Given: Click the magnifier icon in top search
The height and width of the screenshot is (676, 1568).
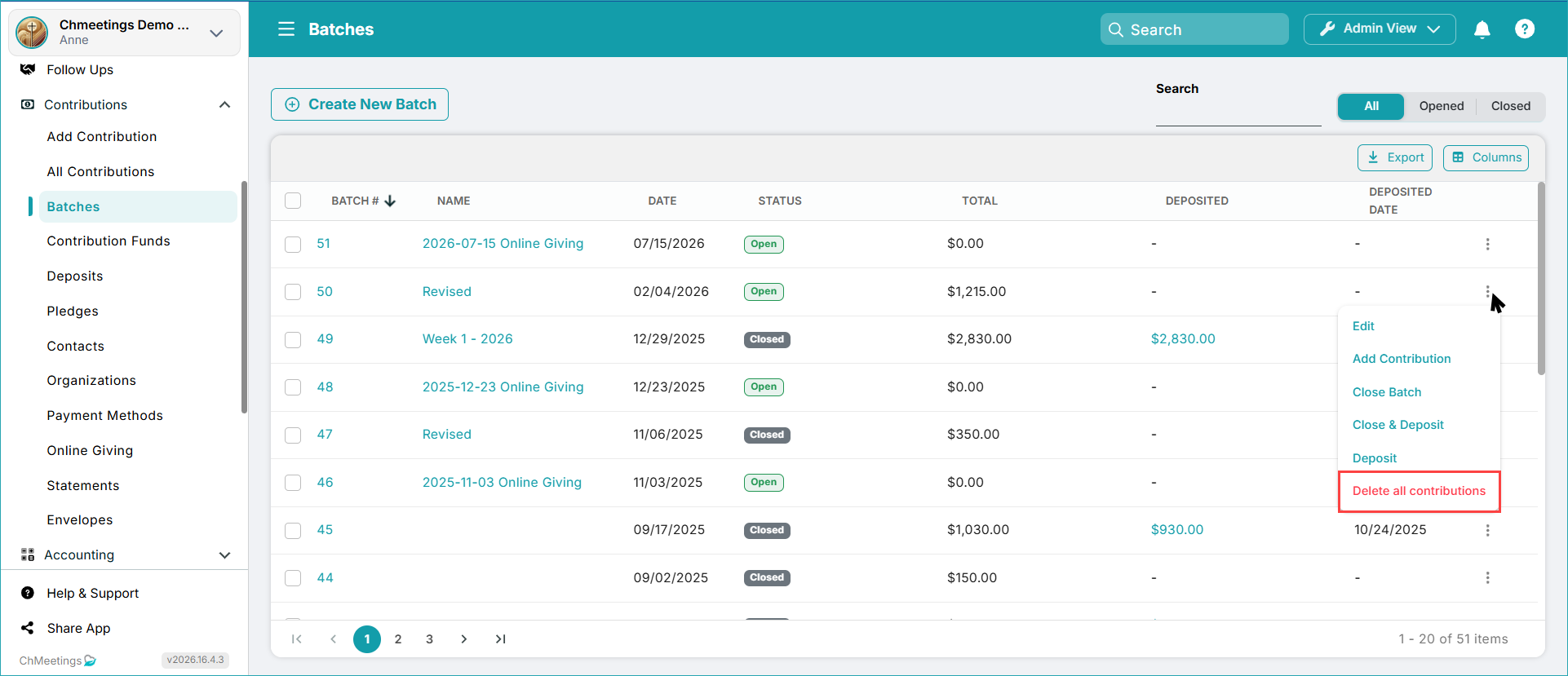Looking at the screenshot, I should click(1116, 29).
